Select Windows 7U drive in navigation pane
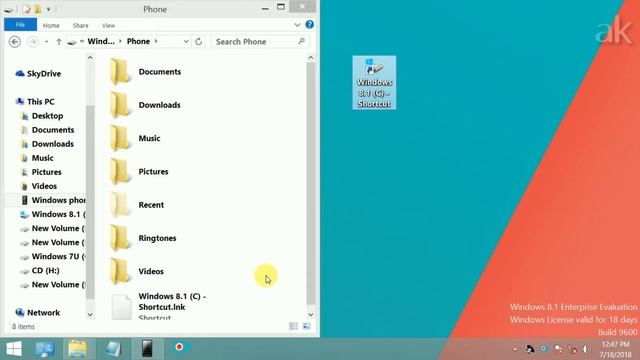Screen dimensions: 640x360 click(53, 257)
